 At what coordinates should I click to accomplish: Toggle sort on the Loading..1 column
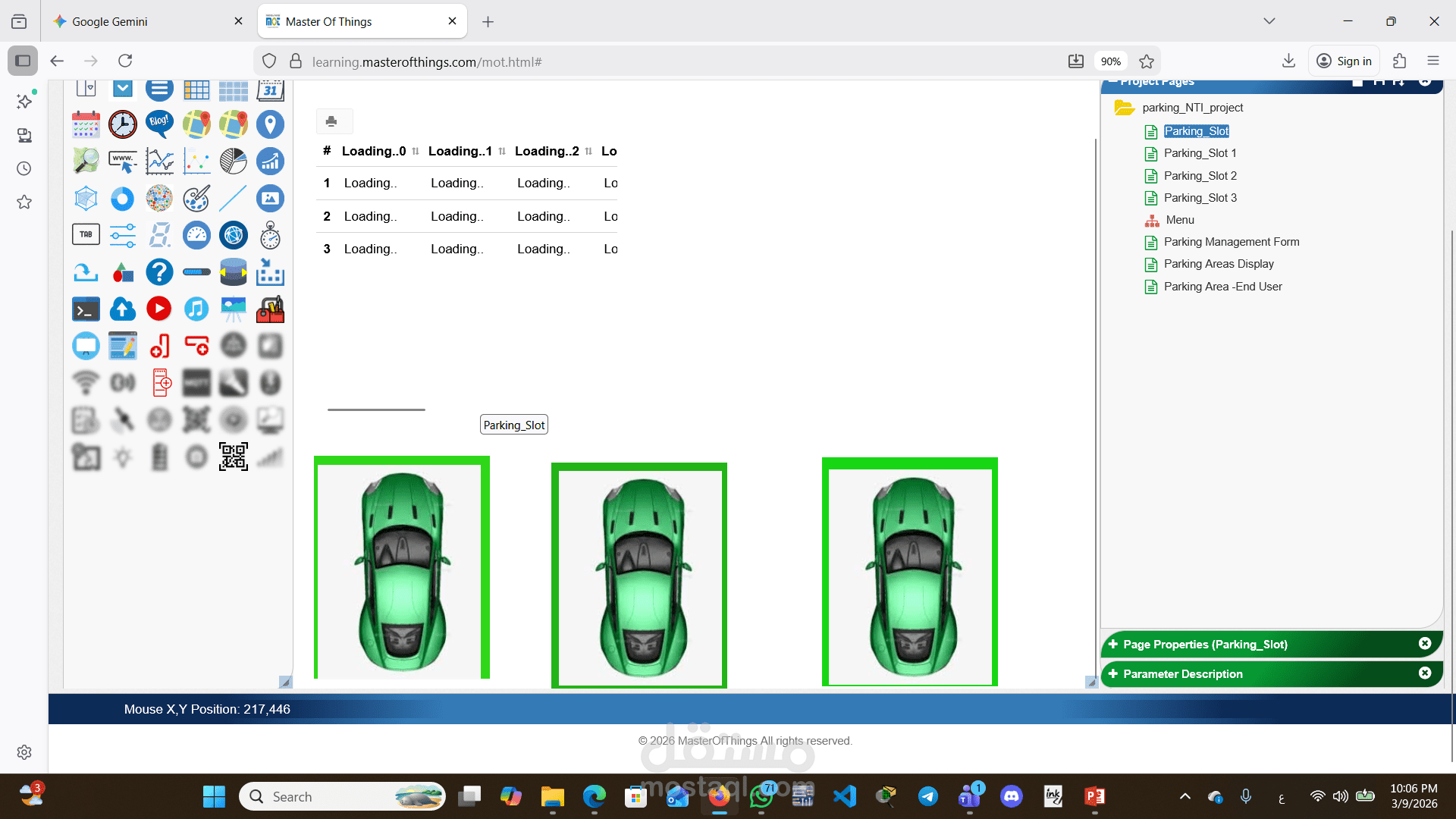tap(503, 151)
